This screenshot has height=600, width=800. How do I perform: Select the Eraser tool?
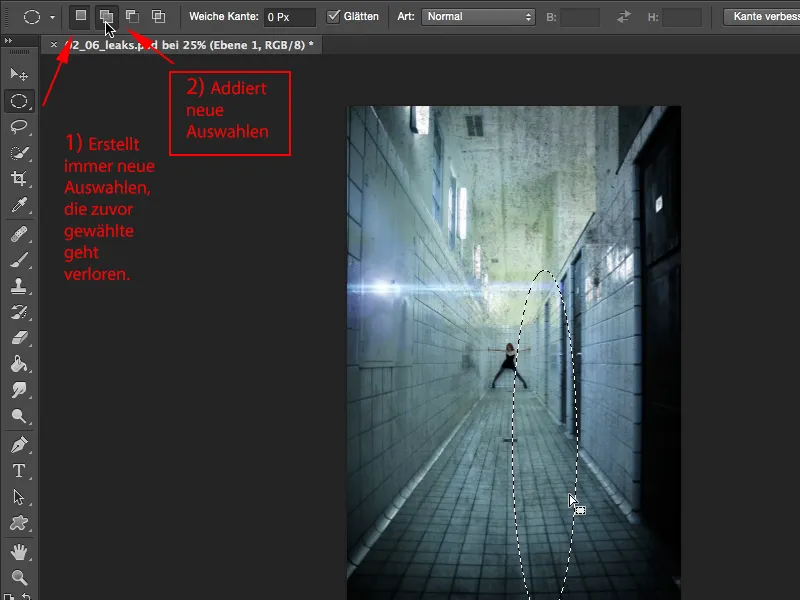coord(18,338)
